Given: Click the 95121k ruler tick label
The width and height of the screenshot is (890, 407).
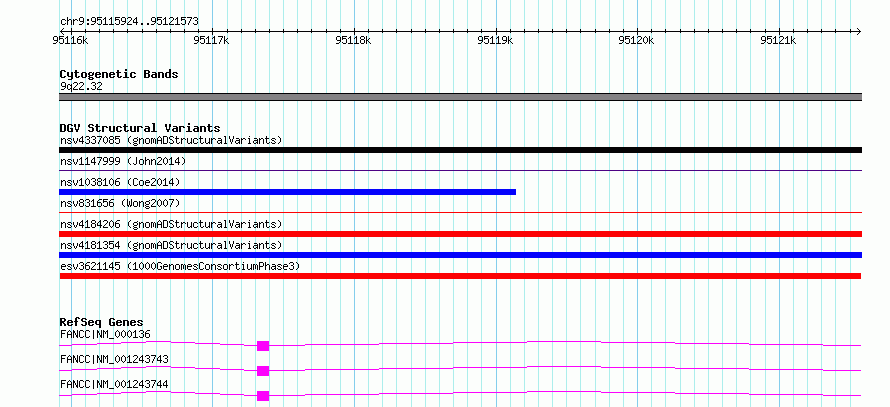Looking at the screenshot, I should click(779, 40).
